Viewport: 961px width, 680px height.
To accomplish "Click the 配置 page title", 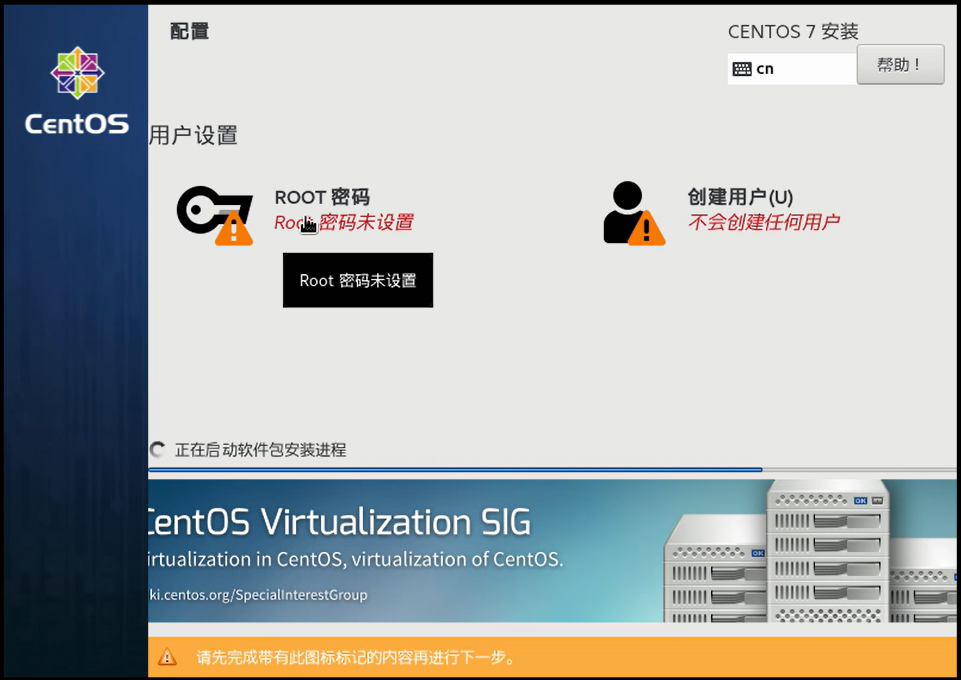I will pyautogui.click(x=189, y=31).
